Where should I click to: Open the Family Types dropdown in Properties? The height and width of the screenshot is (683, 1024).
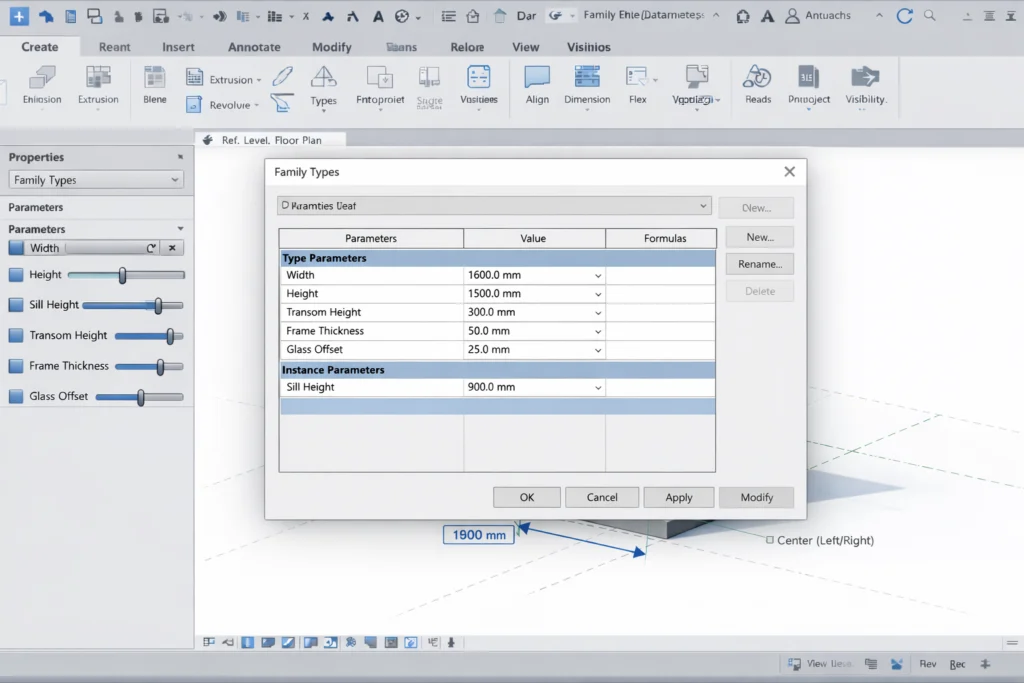(x=96, y=180)
